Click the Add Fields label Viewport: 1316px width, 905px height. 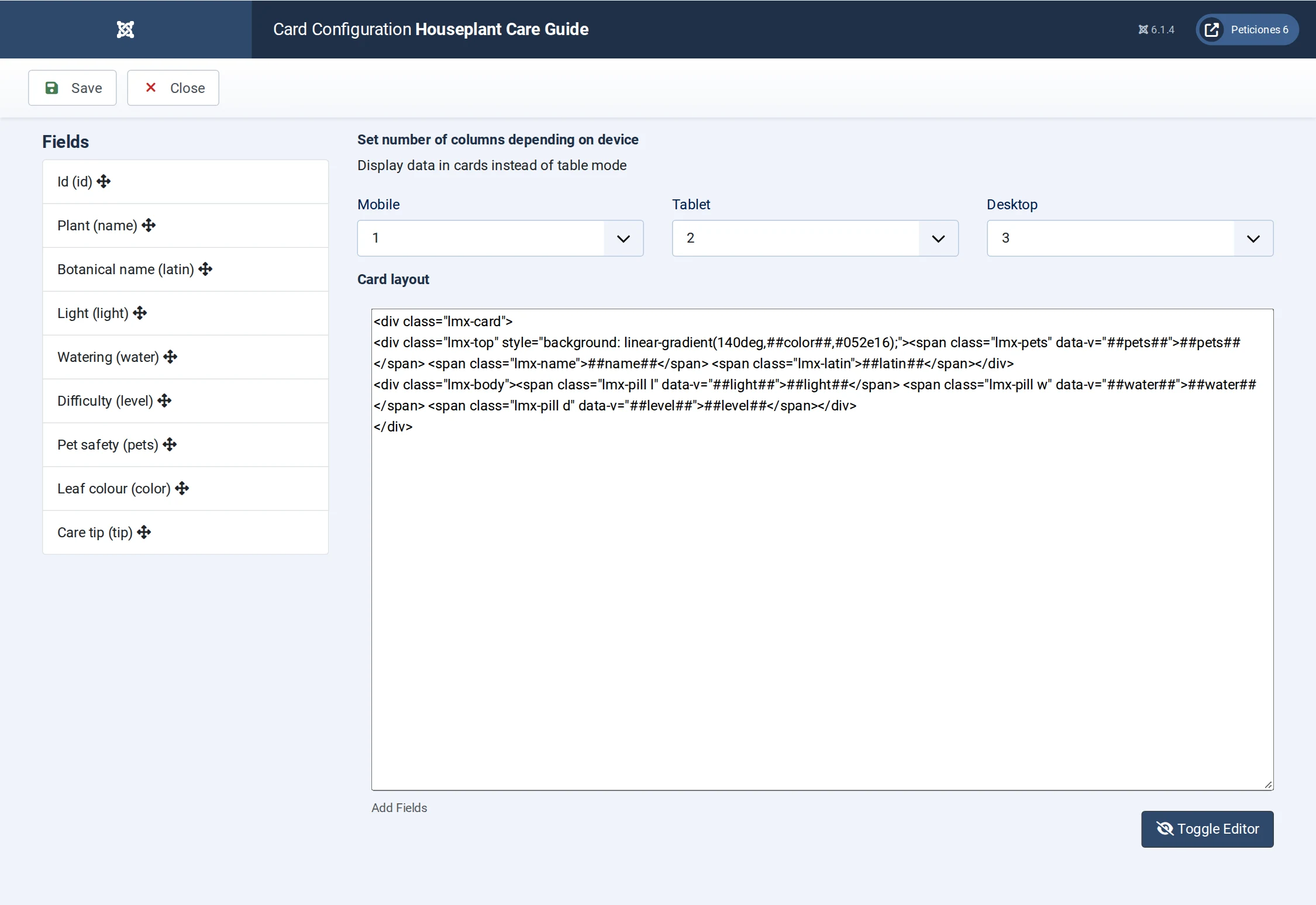[x=399, y=808]
